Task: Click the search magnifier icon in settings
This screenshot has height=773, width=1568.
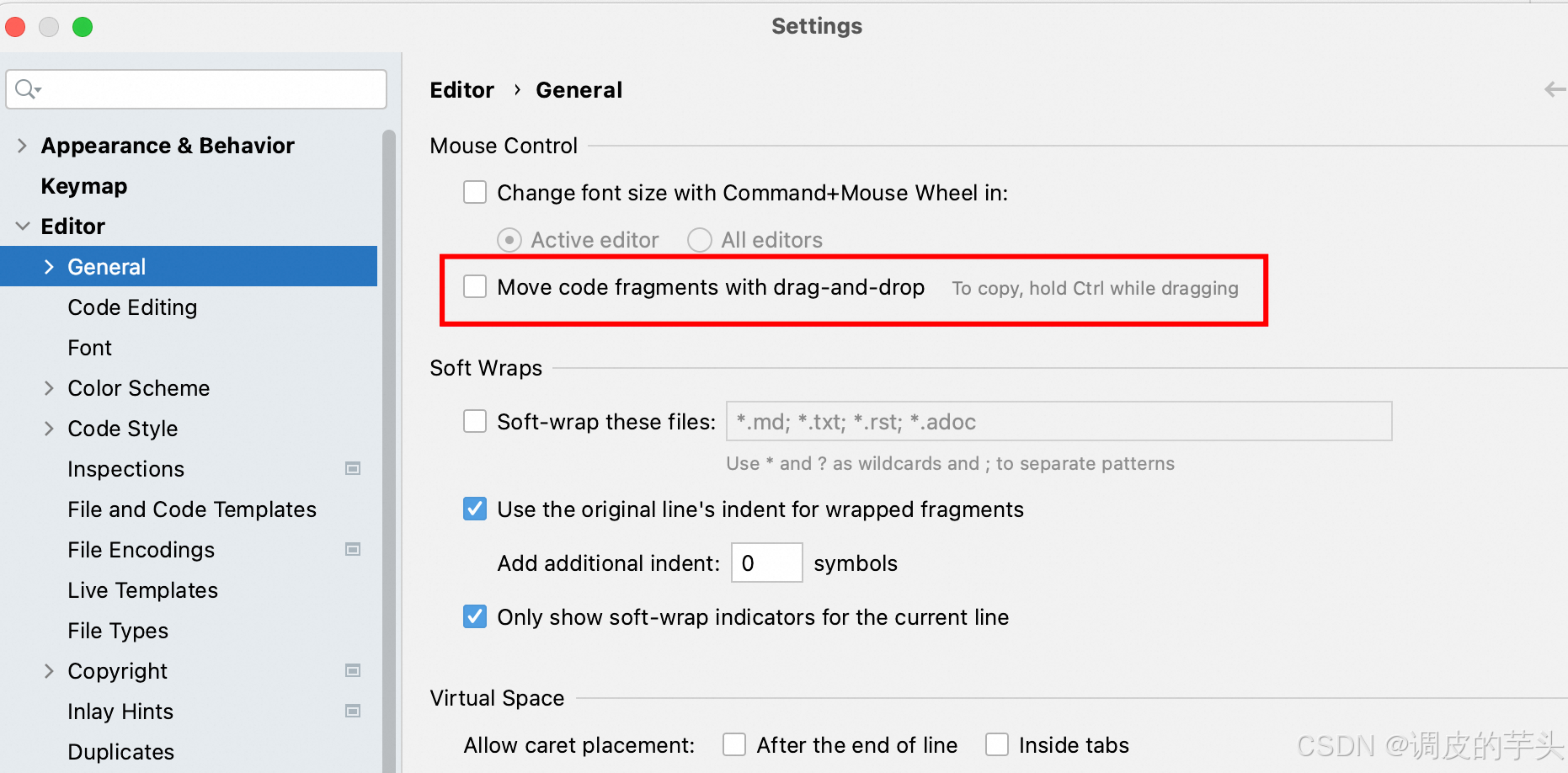Action: point(26,88)
